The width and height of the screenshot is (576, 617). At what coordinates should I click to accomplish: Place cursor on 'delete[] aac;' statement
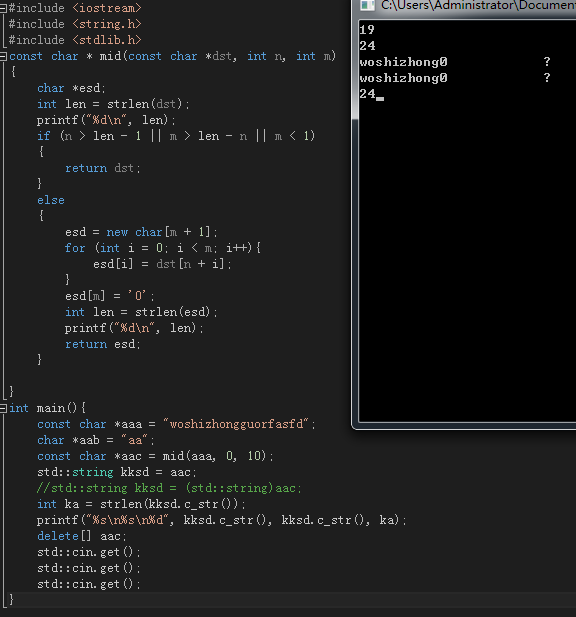coord(81,536)
